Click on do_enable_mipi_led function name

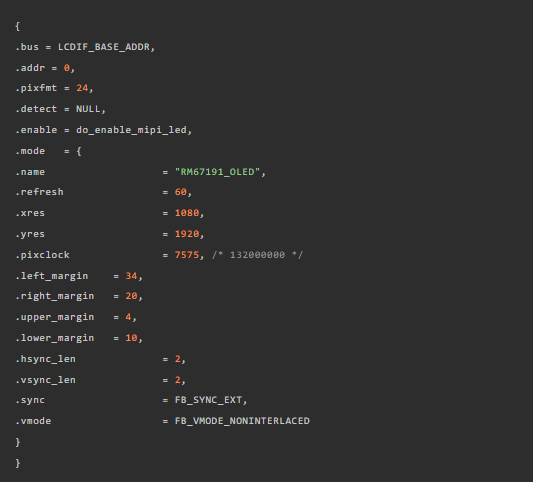[131, 130]
